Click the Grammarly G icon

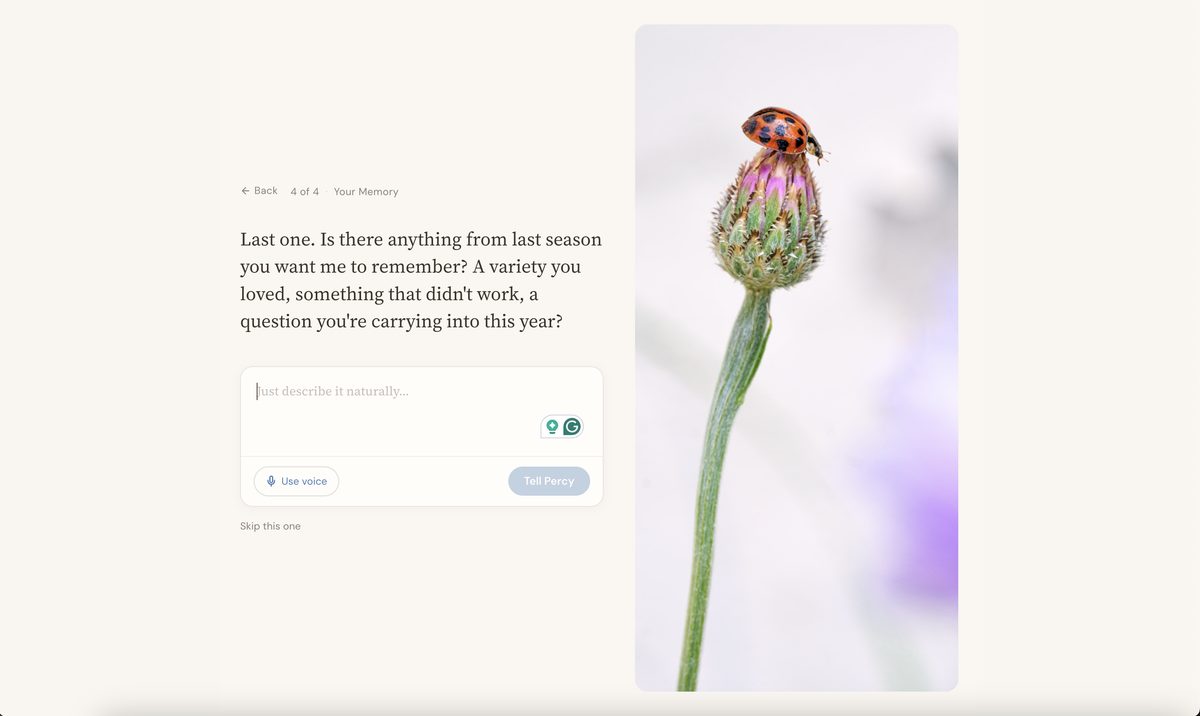572,427
